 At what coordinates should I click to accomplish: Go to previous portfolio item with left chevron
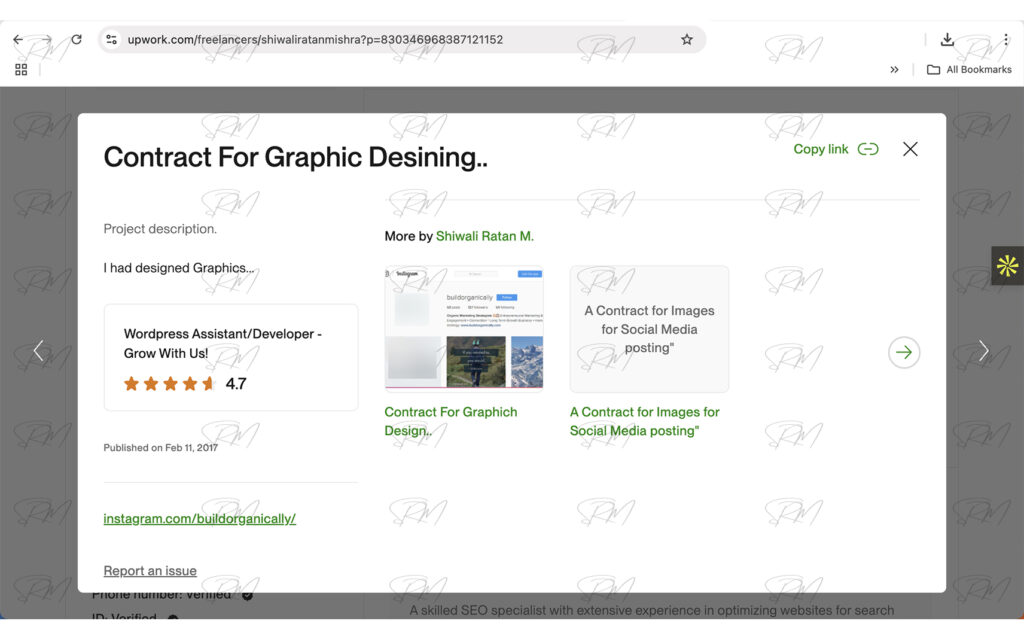(39, 351)
